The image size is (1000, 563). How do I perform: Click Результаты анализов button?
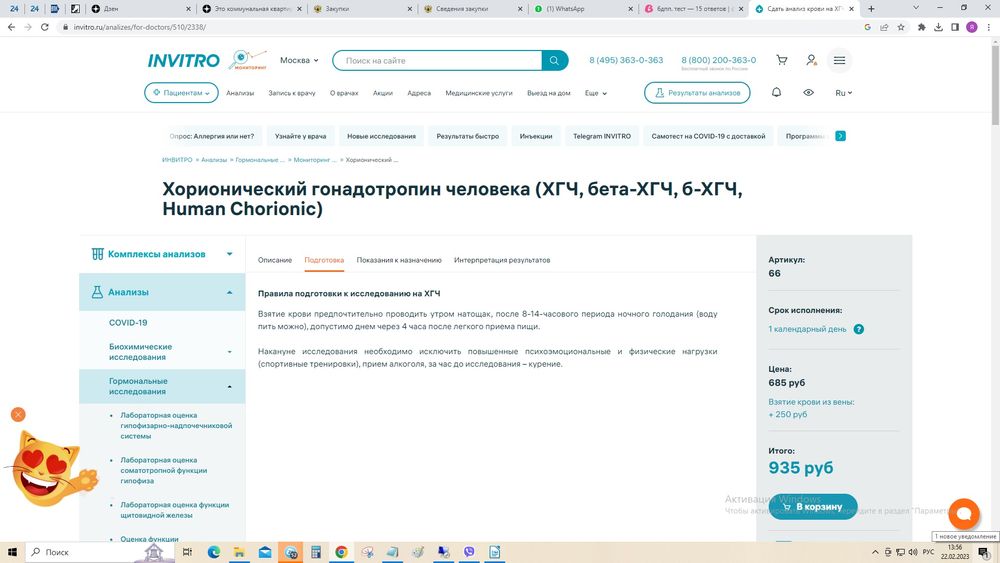(x=697, y=92)
